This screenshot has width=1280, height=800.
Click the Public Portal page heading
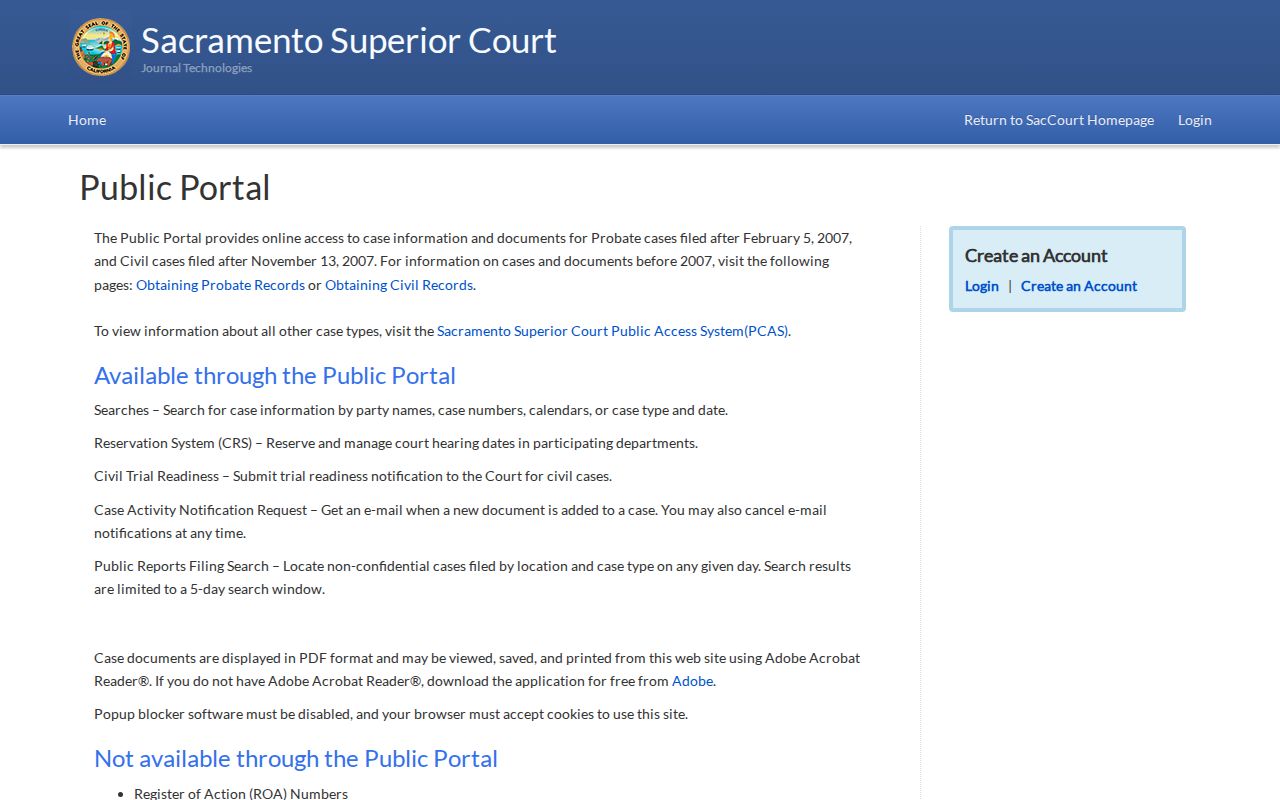point(175,188)
